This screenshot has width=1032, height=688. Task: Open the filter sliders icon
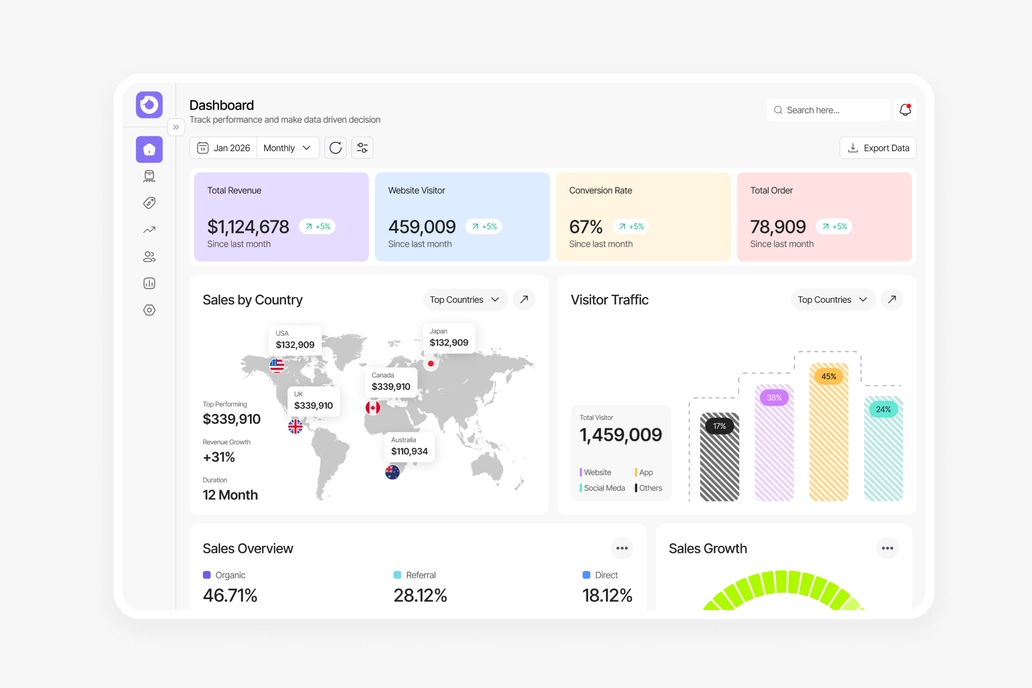click(x=363, y=148)
